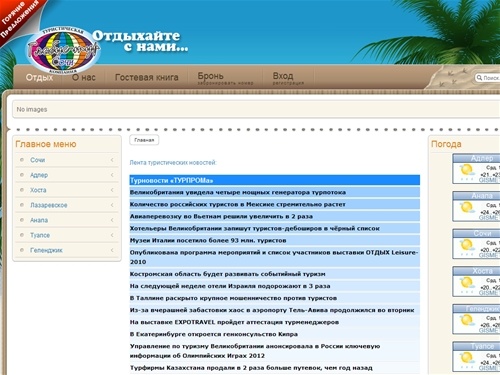The width and height of the screenshot is (500, 375).
Task: Open Сочи in the main menu
Action: pyautogui.click(x=37, y=160)
